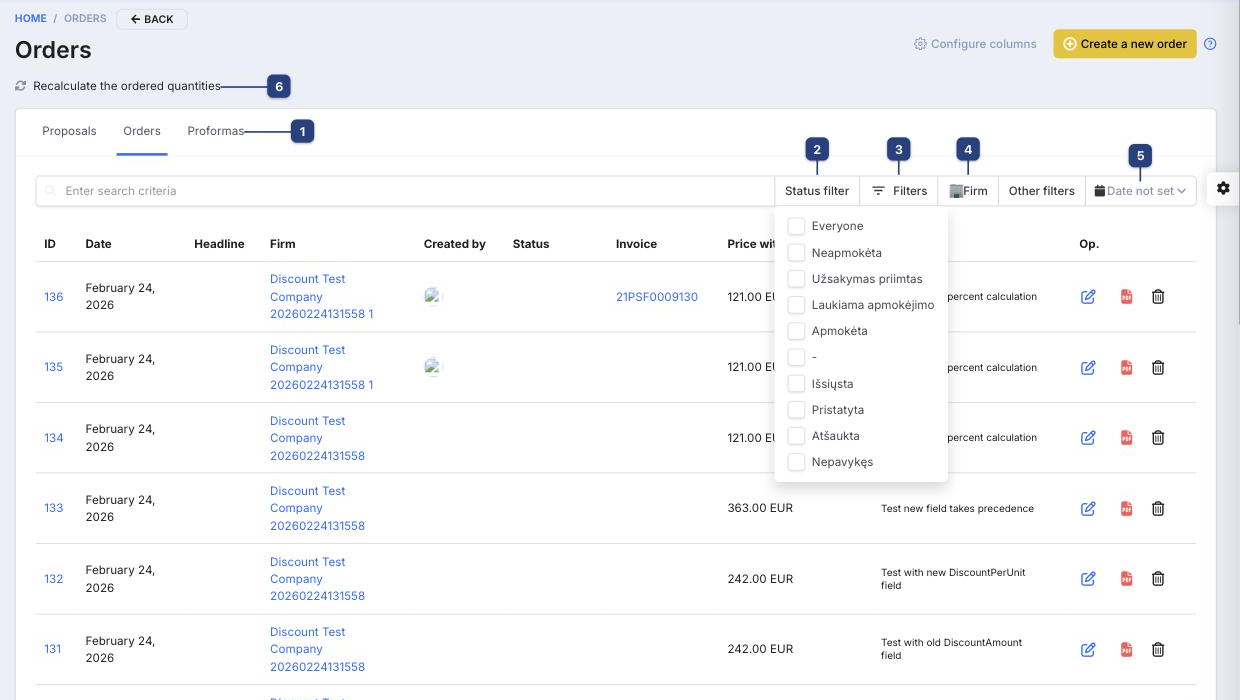Check the Everyone status checkbox
This screenshot has height=700, width=1240.
(x=796, y=226)
